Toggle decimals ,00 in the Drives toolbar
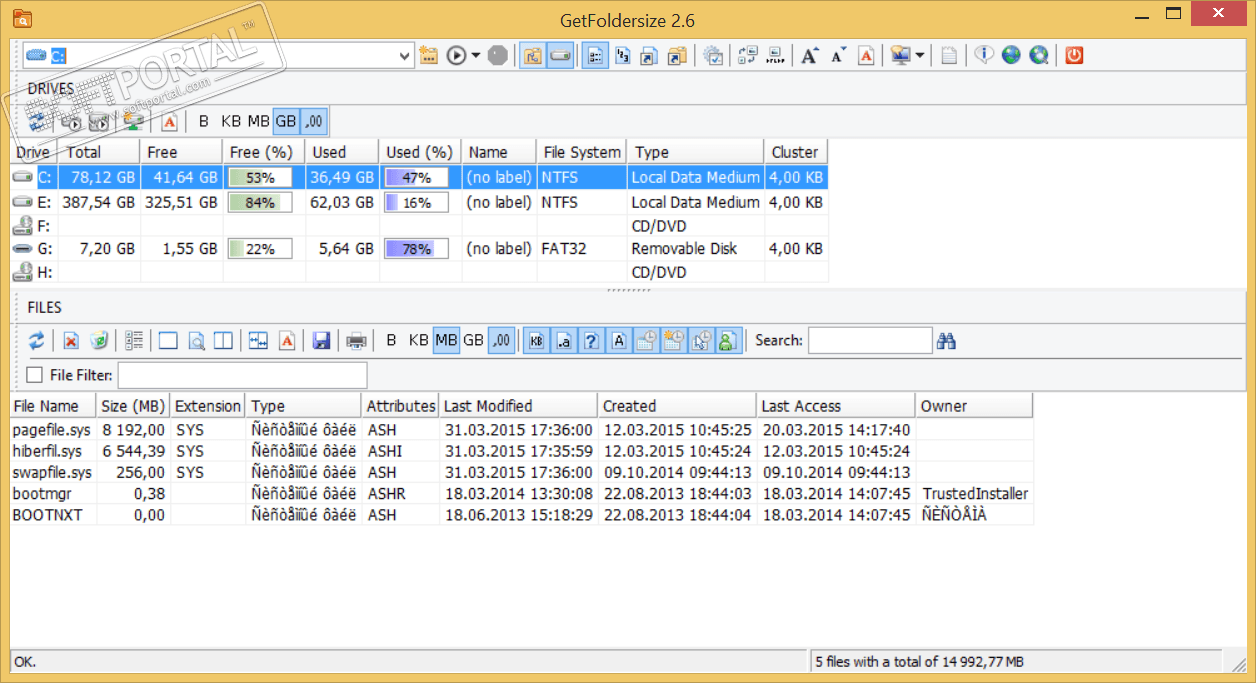This screenshot has height=683, width=1256. [x=314, y=121]
